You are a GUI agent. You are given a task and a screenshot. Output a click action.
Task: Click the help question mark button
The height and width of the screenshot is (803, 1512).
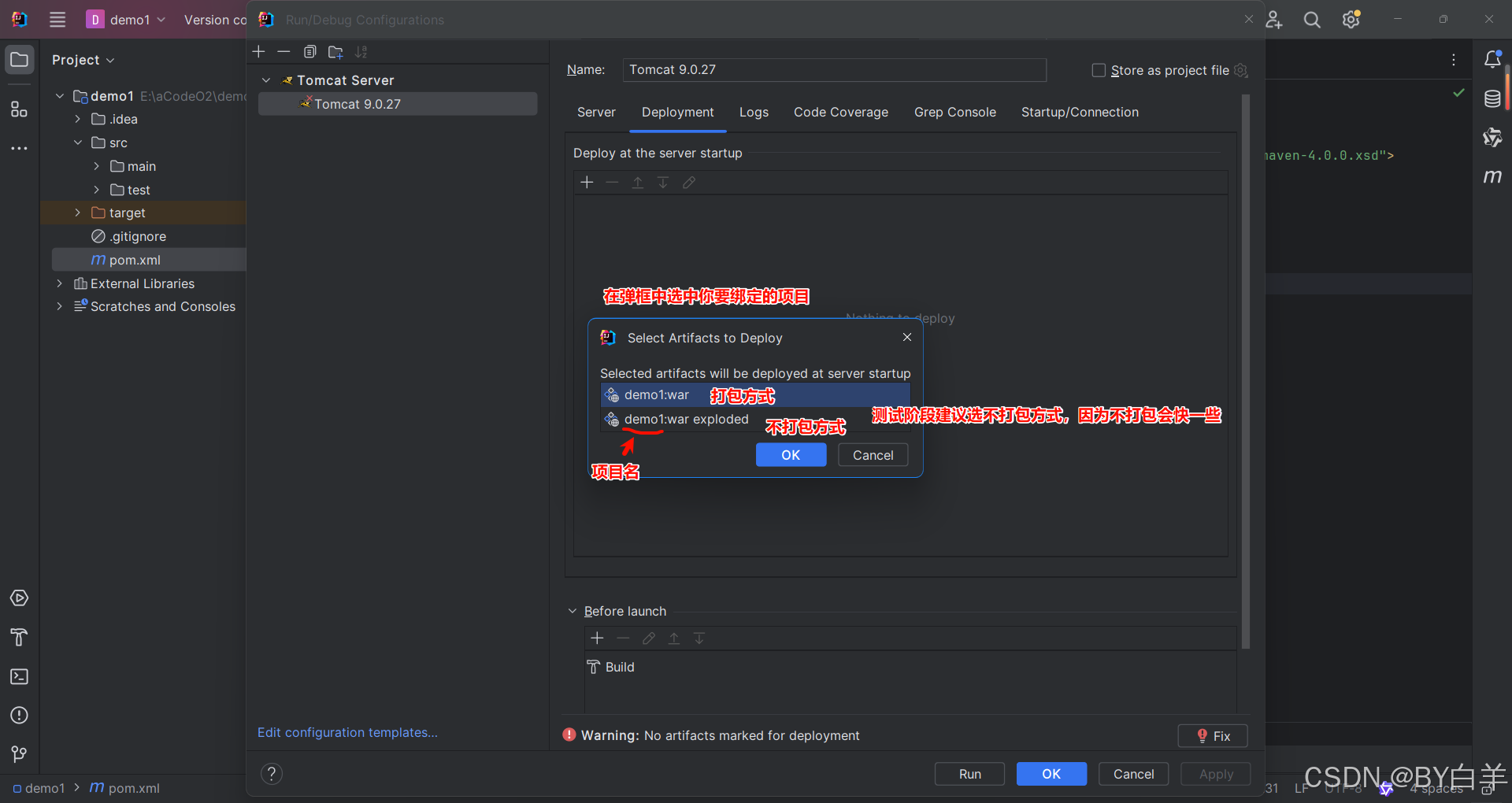272,774
